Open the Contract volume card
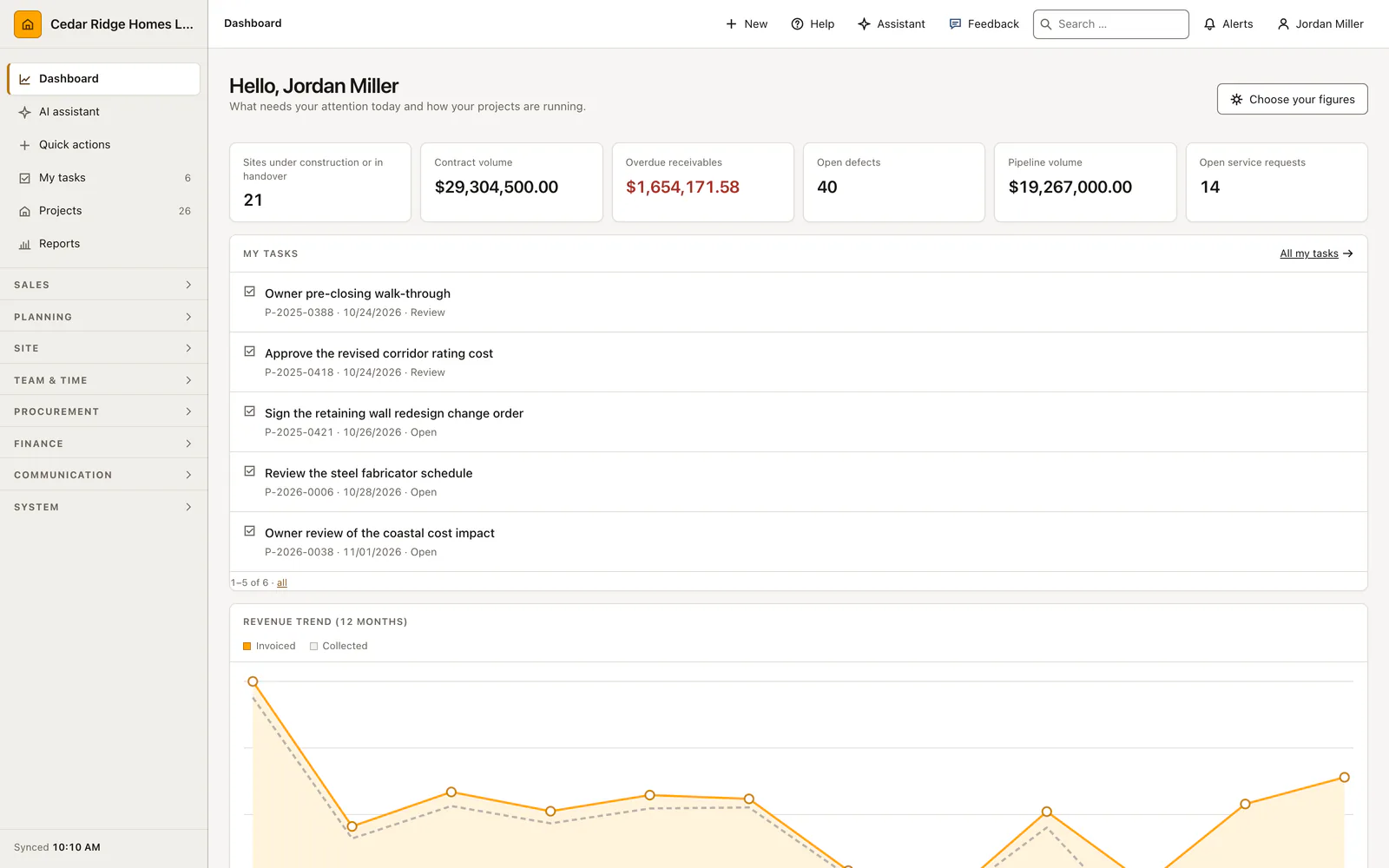The height and width of the screenshot is (868, 1389). [511, 182]
